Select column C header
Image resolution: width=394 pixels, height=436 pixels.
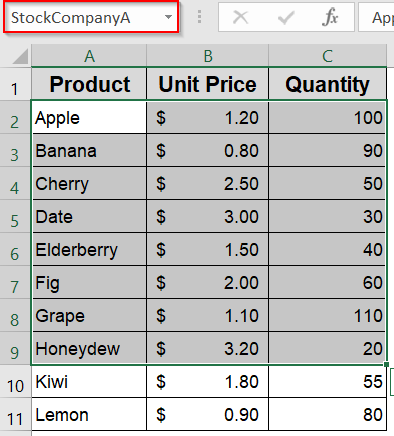point(328,56)
